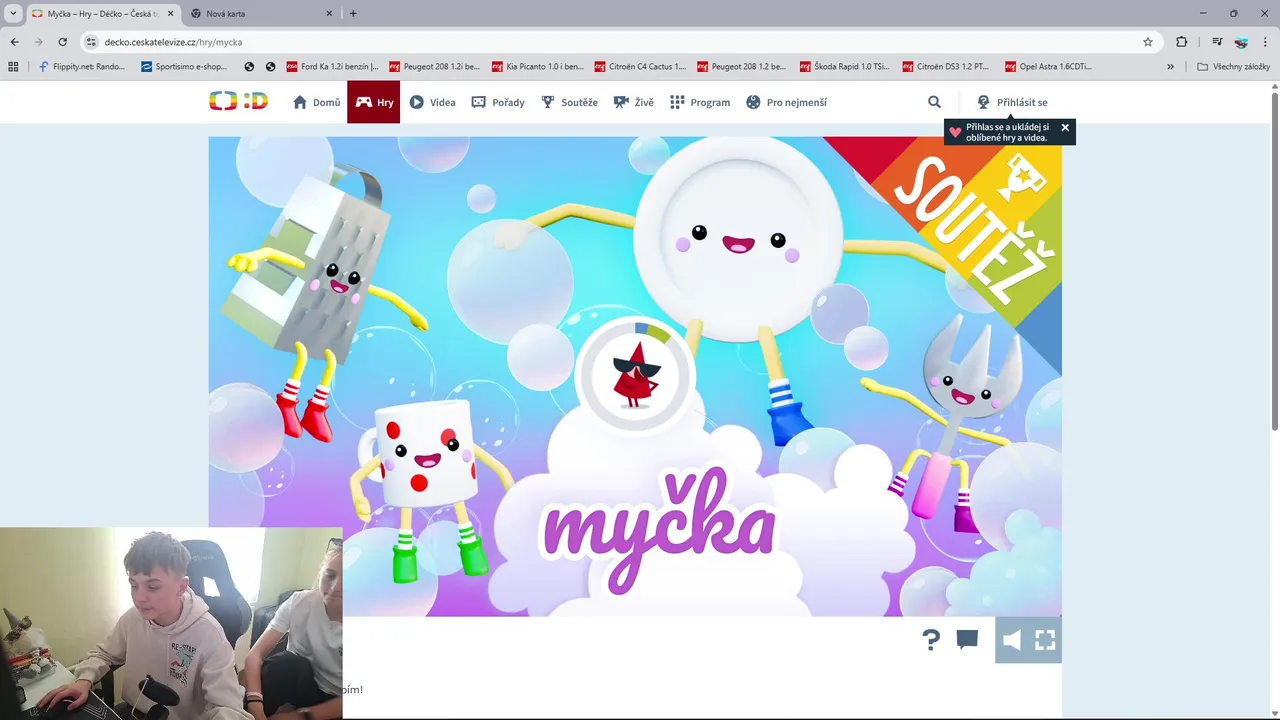Open the Pořady section
This screenshot has width=1280, height=720.
tap(498, 102)
